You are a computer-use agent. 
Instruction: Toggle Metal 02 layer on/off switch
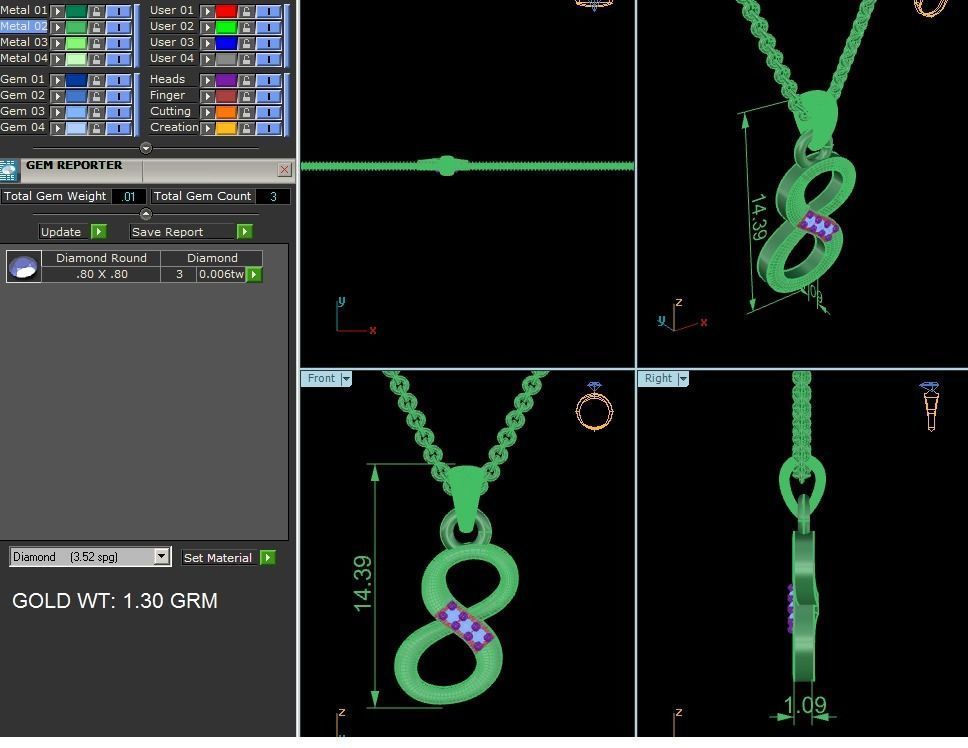[119, 27]
